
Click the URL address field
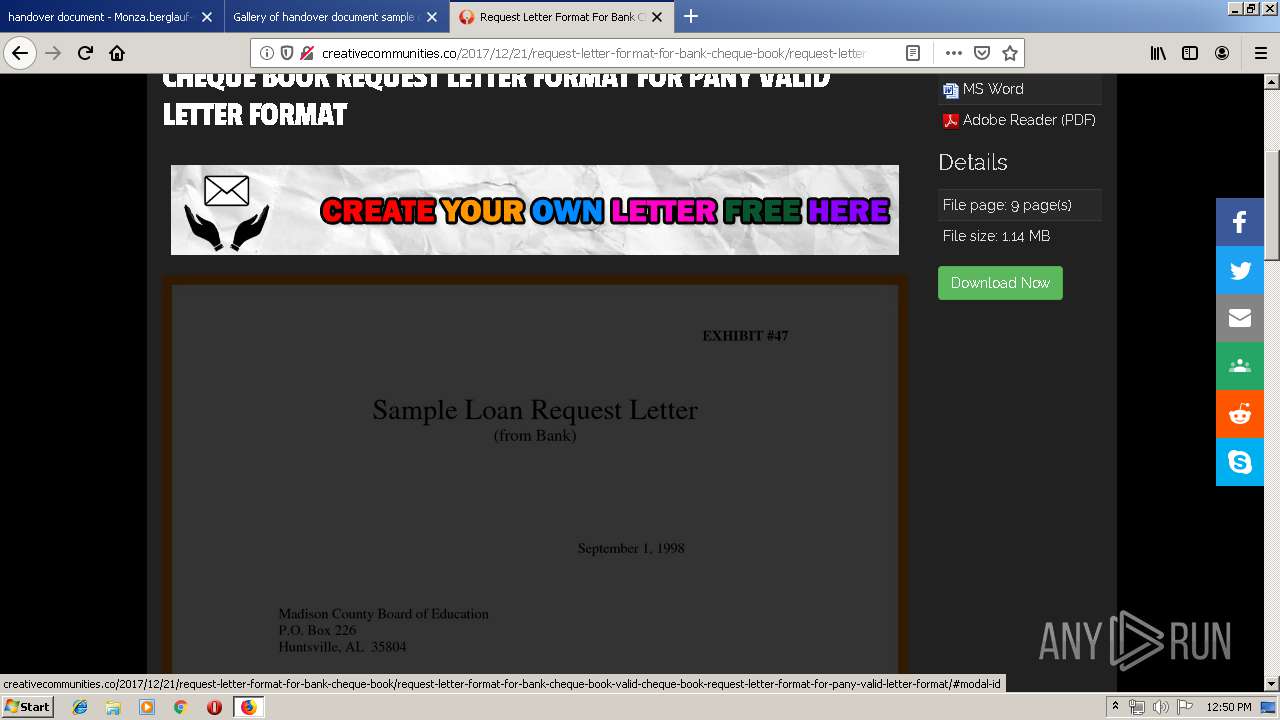click(x=592, y=53)
